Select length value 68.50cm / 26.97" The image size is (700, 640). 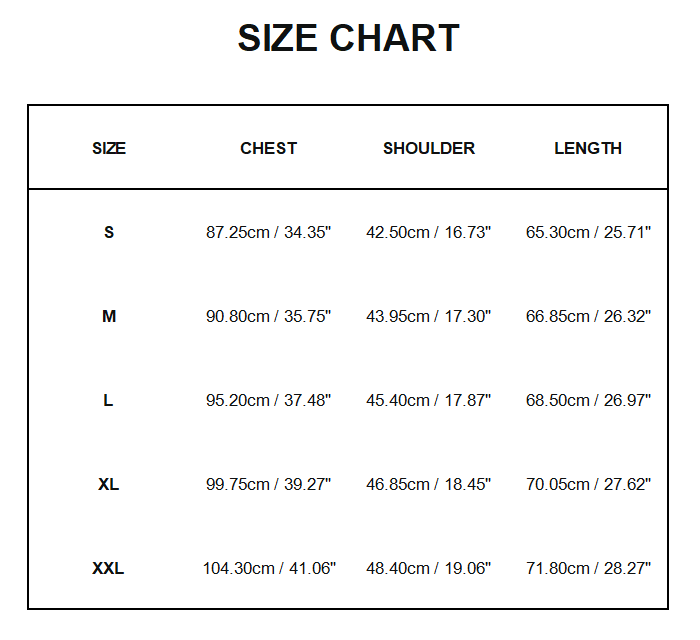coord(588,400)
